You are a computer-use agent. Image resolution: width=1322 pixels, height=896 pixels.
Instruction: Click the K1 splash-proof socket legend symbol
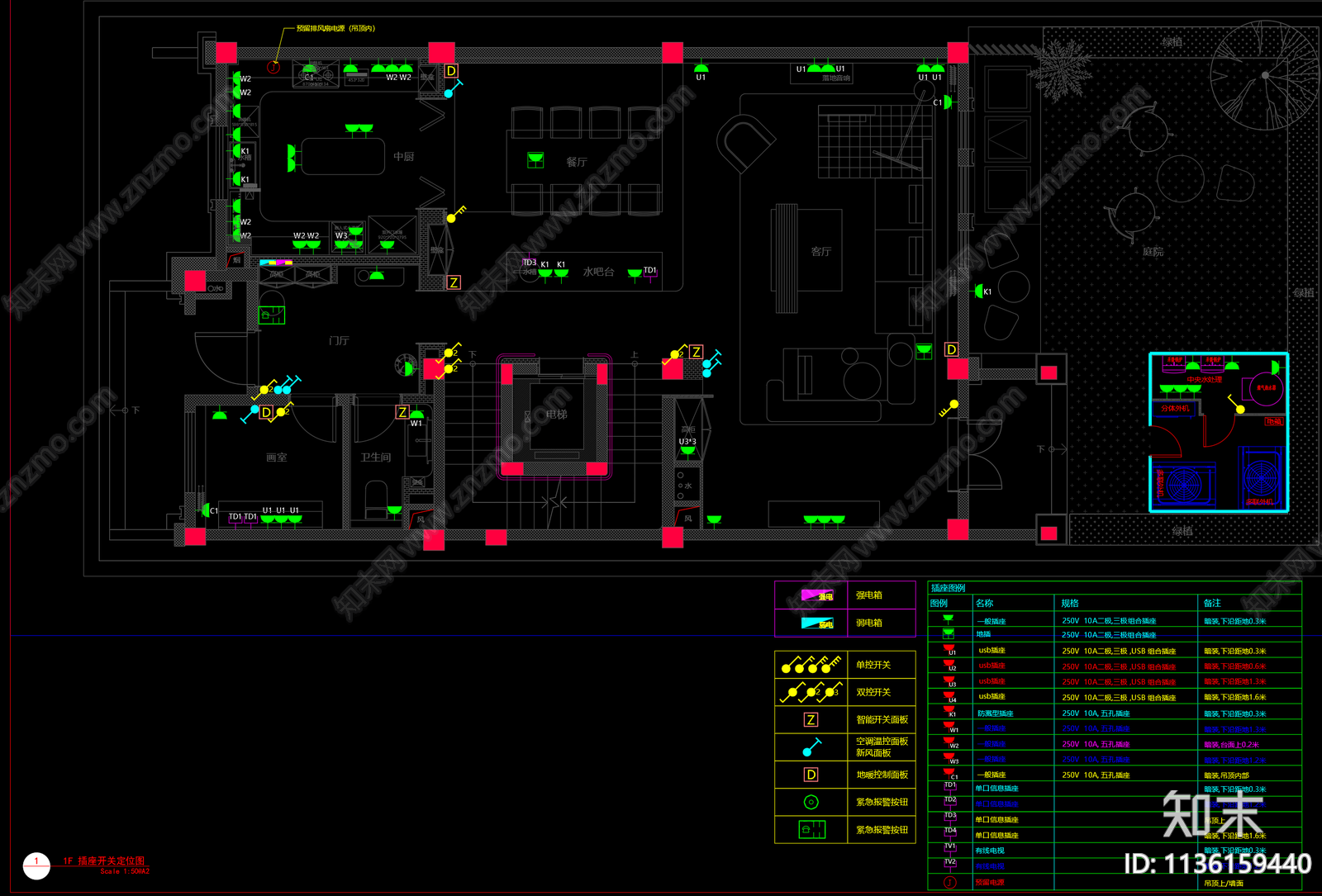click(949, 712)
